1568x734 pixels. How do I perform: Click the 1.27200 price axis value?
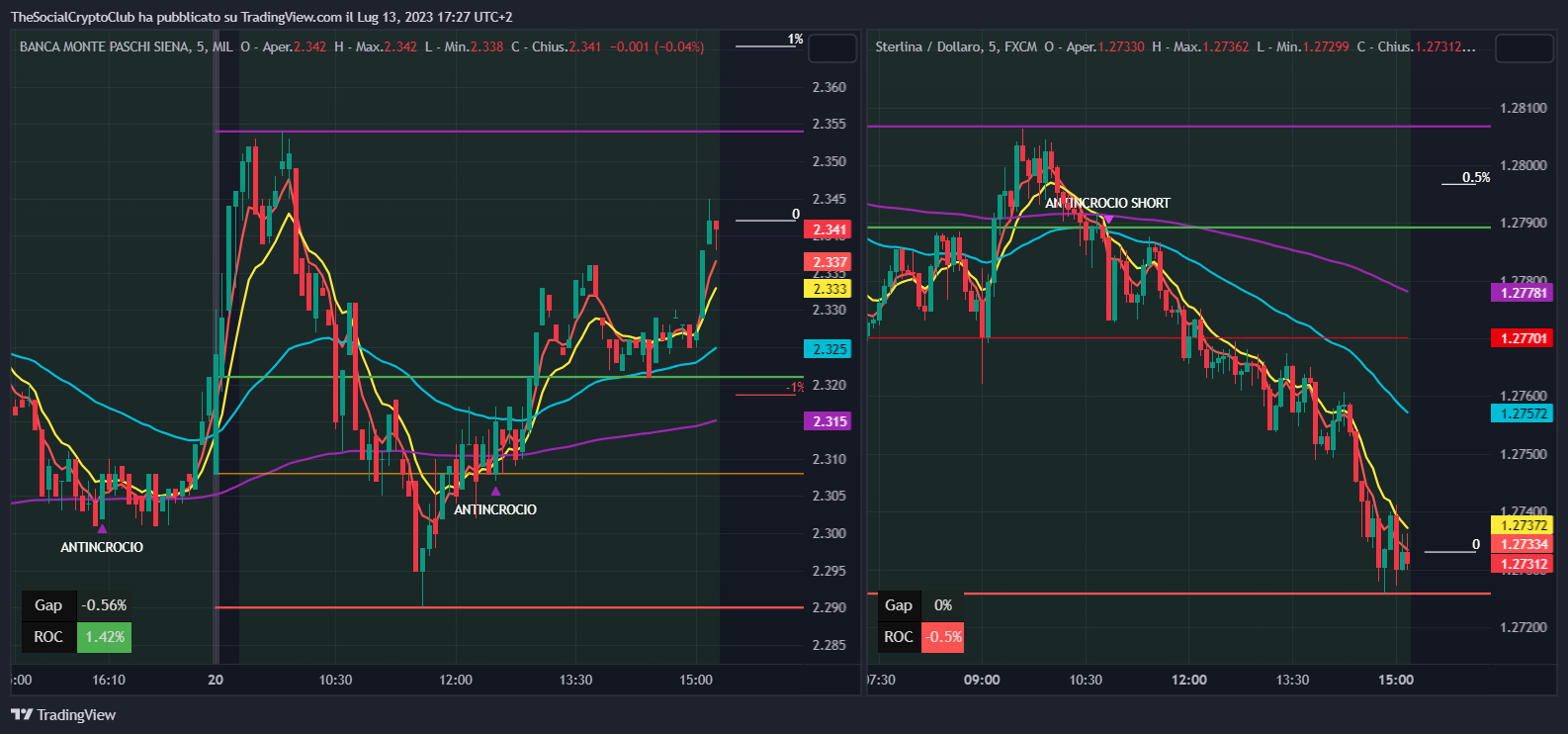1524,627
